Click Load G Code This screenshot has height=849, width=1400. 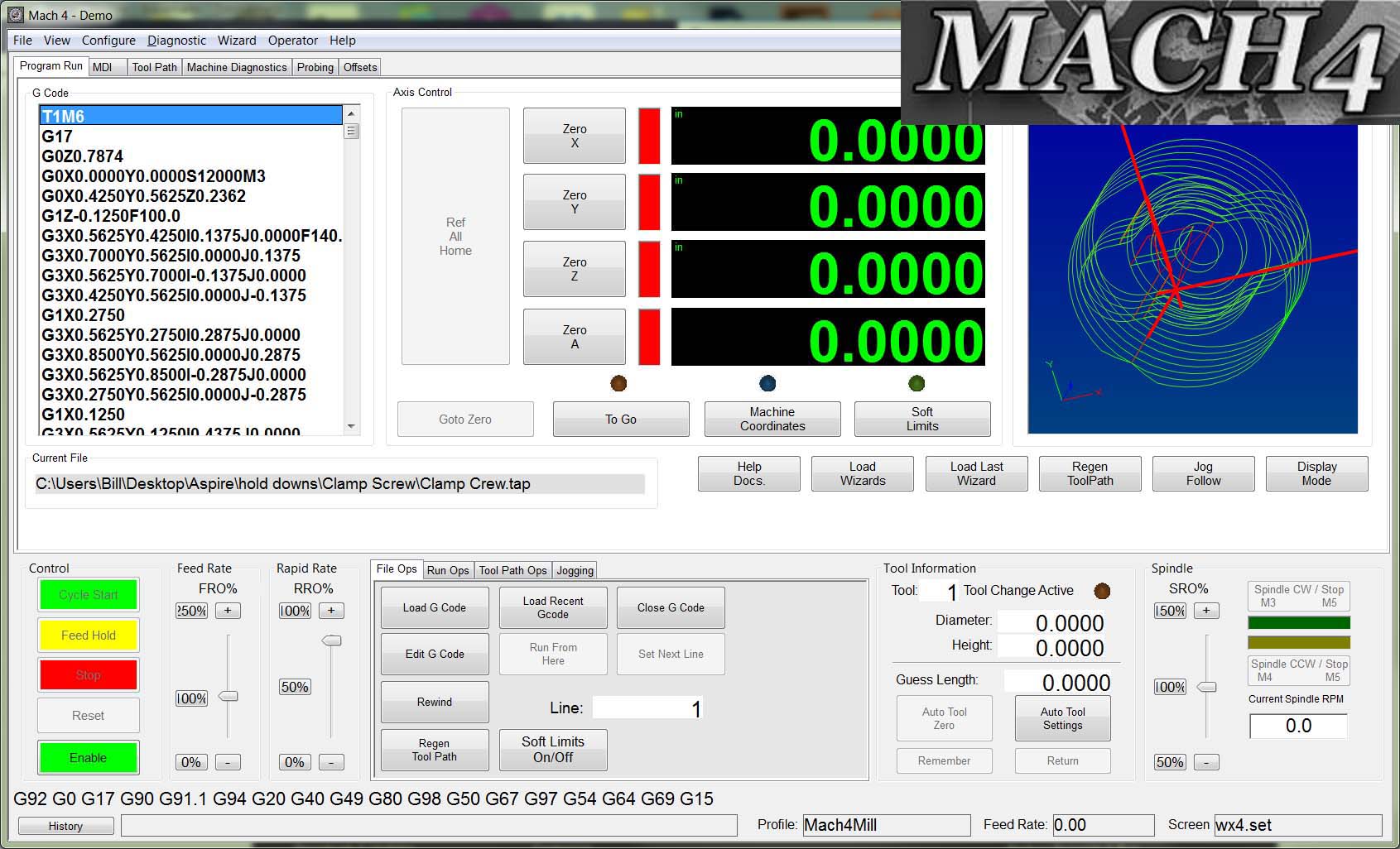pyautogui.click(x=435, y=607)
